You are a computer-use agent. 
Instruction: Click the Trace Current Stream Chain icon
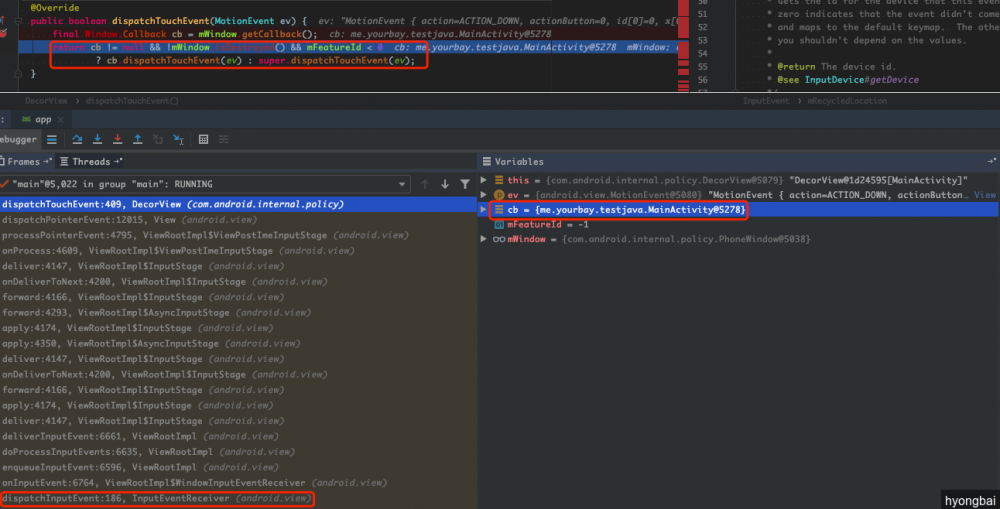coord(224,139)
